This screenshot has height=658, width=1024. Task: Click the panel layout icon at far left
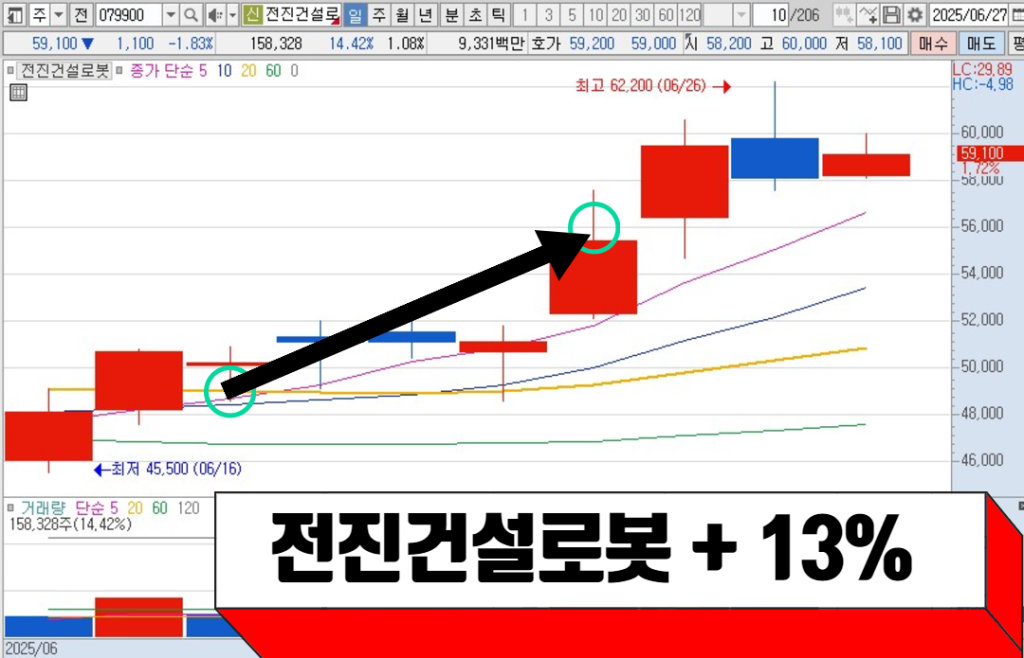[14, 14]
